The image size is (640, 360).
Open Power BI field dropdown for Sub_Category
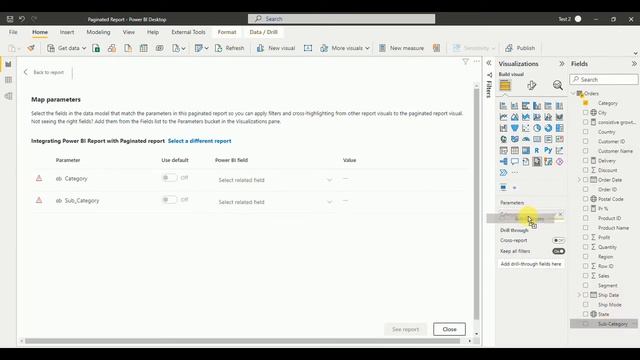[x=276, y=202]
